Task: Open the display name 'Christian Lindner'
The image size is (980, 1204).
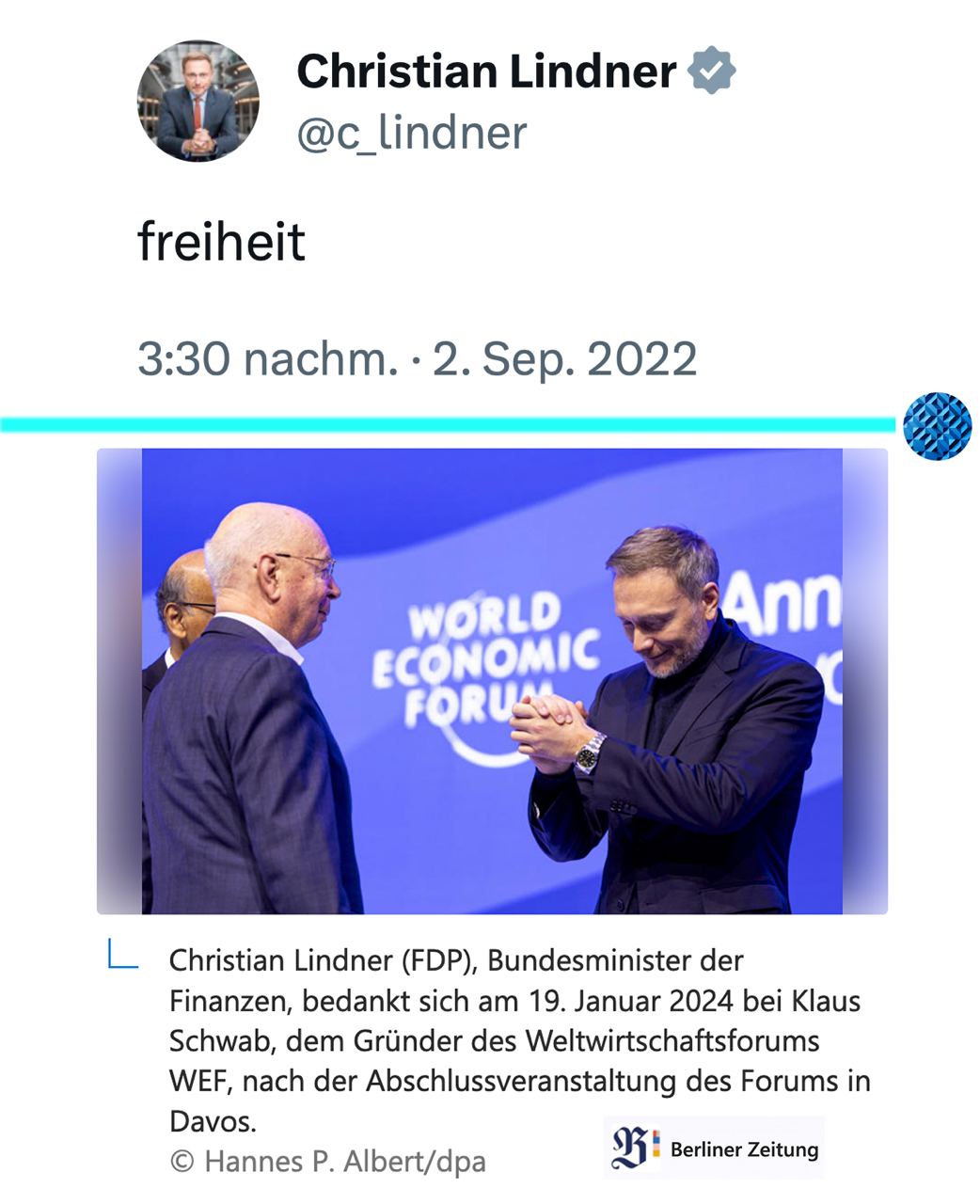Action: tap(486, 71)
